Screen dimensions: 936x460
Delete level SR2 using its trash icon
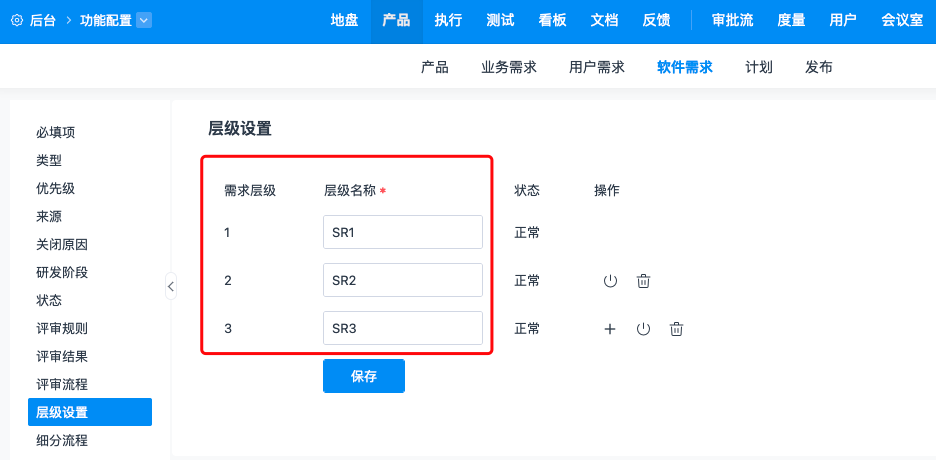(x=644, y=281)
